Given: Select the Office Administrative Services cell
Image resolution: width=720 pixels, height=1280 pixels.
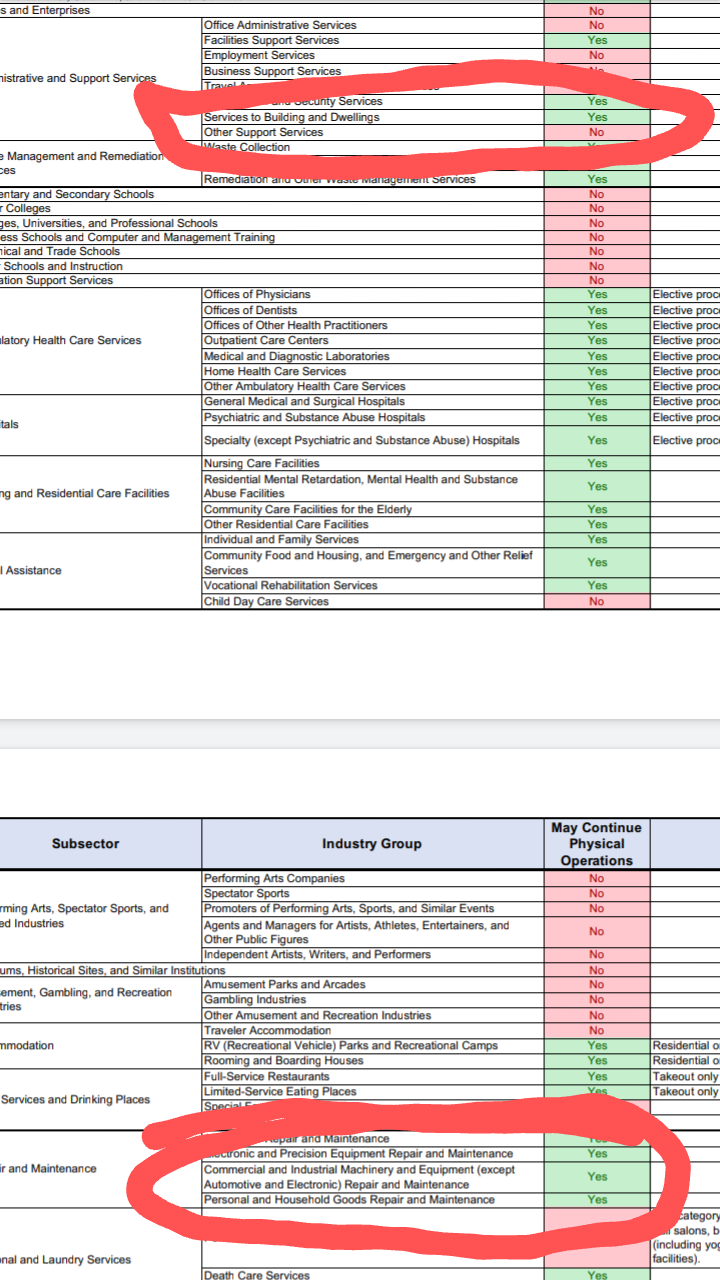Looking at the screenshot, I should click(373, 25).
